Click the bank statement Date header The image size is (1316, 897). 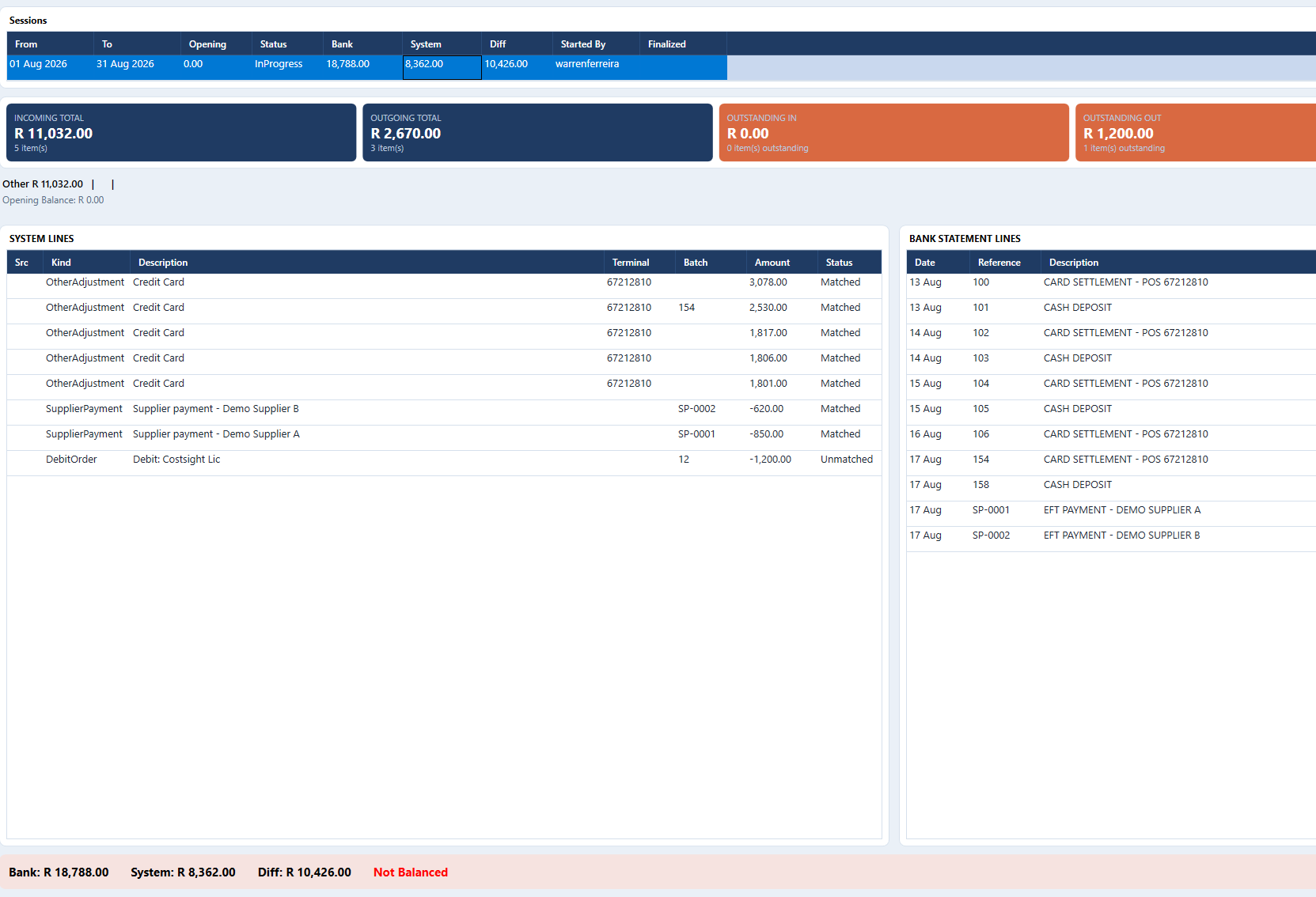[x=938, y=263]
